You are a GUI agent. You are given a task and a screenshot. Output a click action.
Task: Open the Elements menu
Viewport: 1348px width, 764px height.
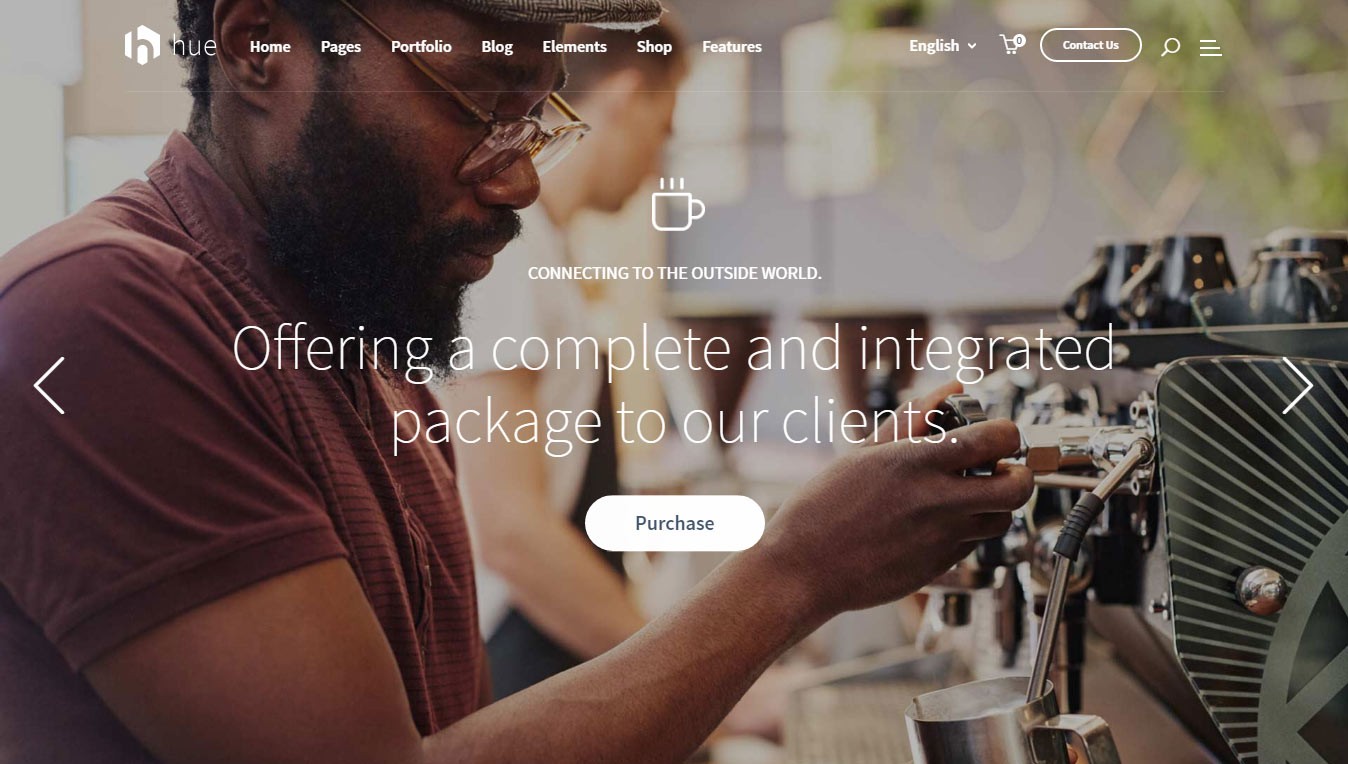pos(574,47)
